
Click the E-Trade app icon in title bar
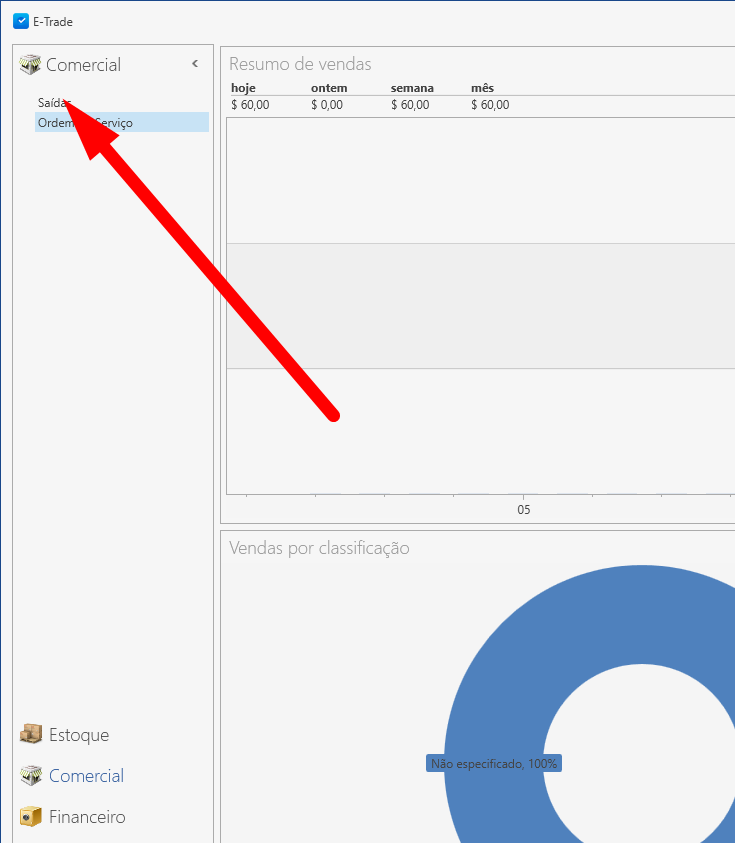[x=21, y=21]
